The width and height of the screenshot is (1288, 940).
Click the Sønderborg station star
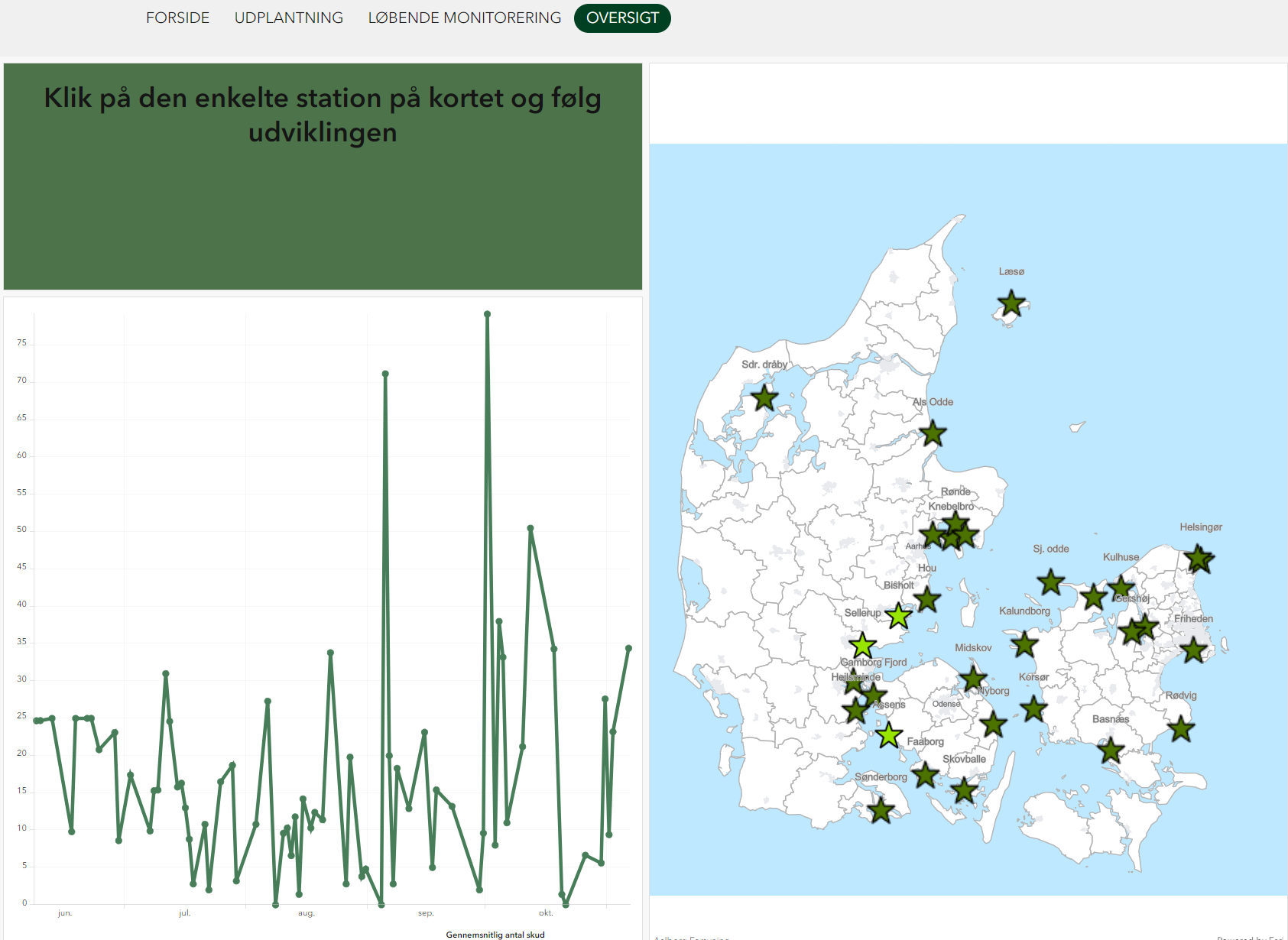[881, 810]
